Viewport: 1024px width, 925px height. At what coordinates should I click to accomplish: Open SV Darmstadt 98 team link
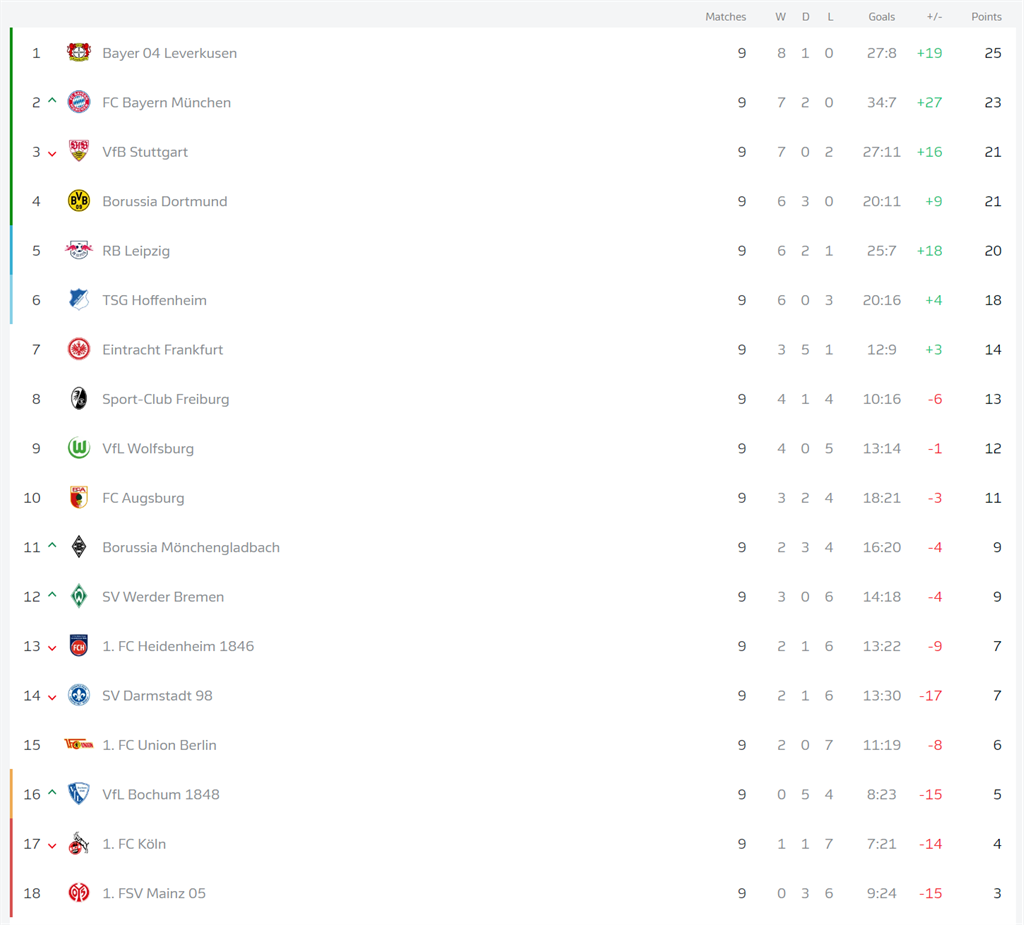pyautogui.click(x=157, y=695)
